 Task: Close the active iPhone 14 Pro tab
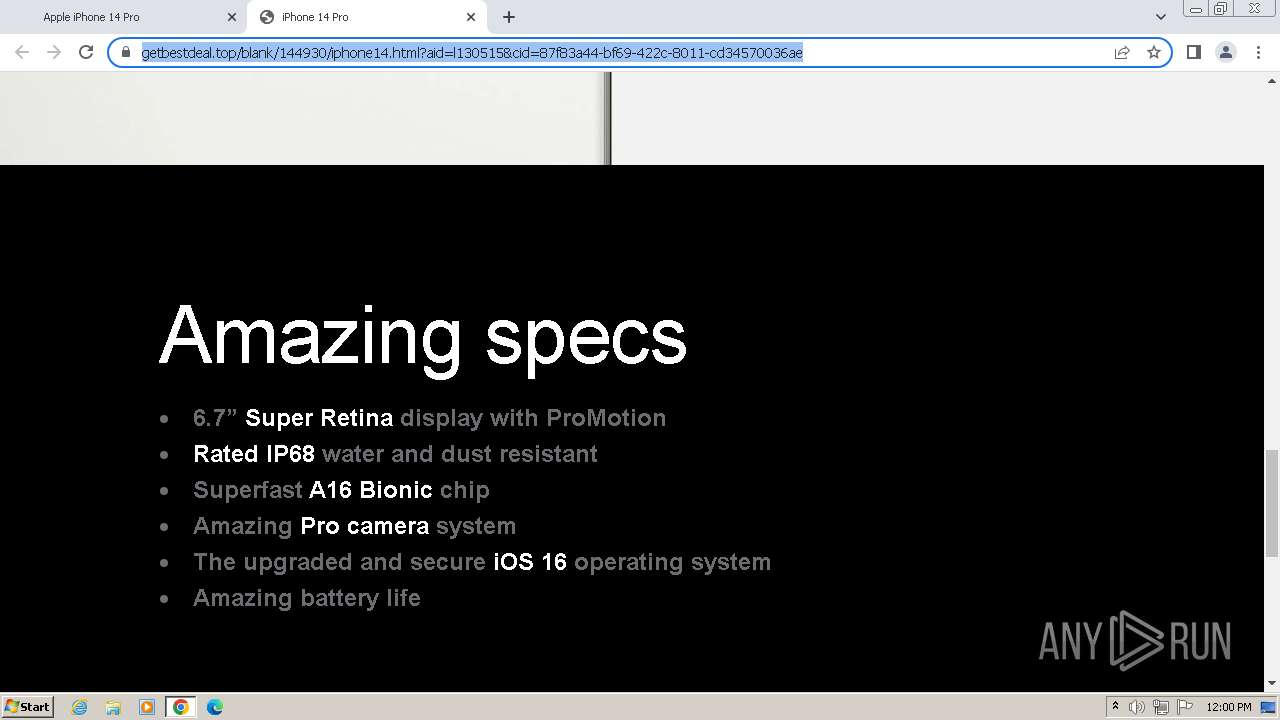pos(471,17)
